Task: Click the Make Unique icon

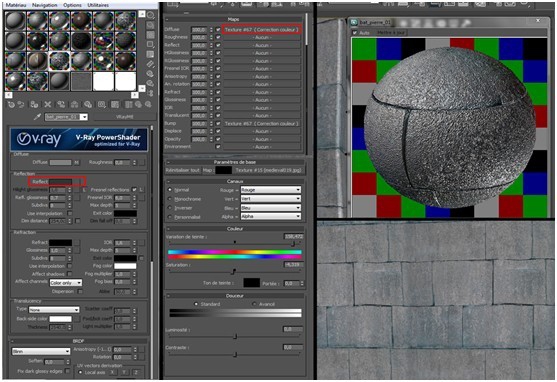Action: tap(74, 104)
